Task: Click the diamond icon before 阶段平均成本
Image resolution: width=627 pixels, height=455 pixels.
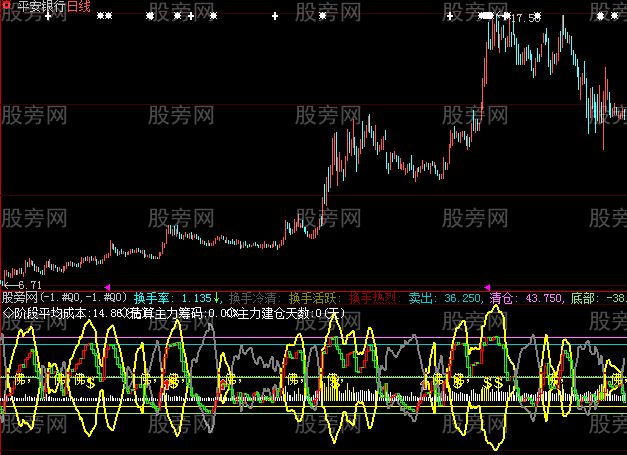Action: click(x=7, y=313)
